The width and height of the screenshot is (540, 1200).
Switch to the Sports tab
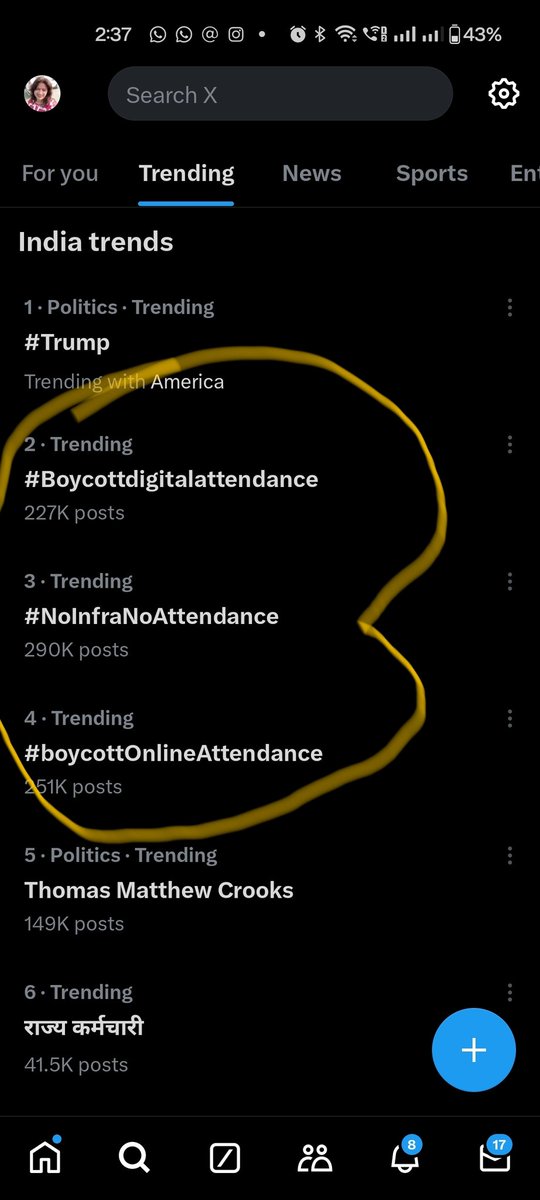(432, 174)
